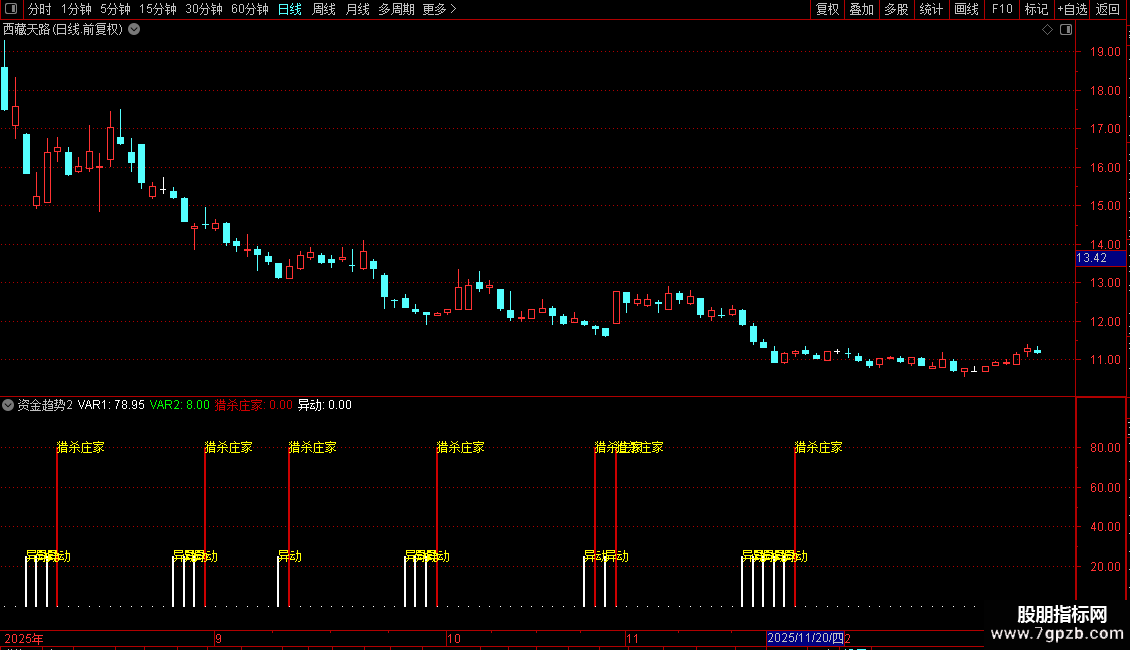Image resolution: width=1130 pixels, height=650 pixels.
Task: Click the diamond icon above the price axis
Action: tap(1048, 30)
